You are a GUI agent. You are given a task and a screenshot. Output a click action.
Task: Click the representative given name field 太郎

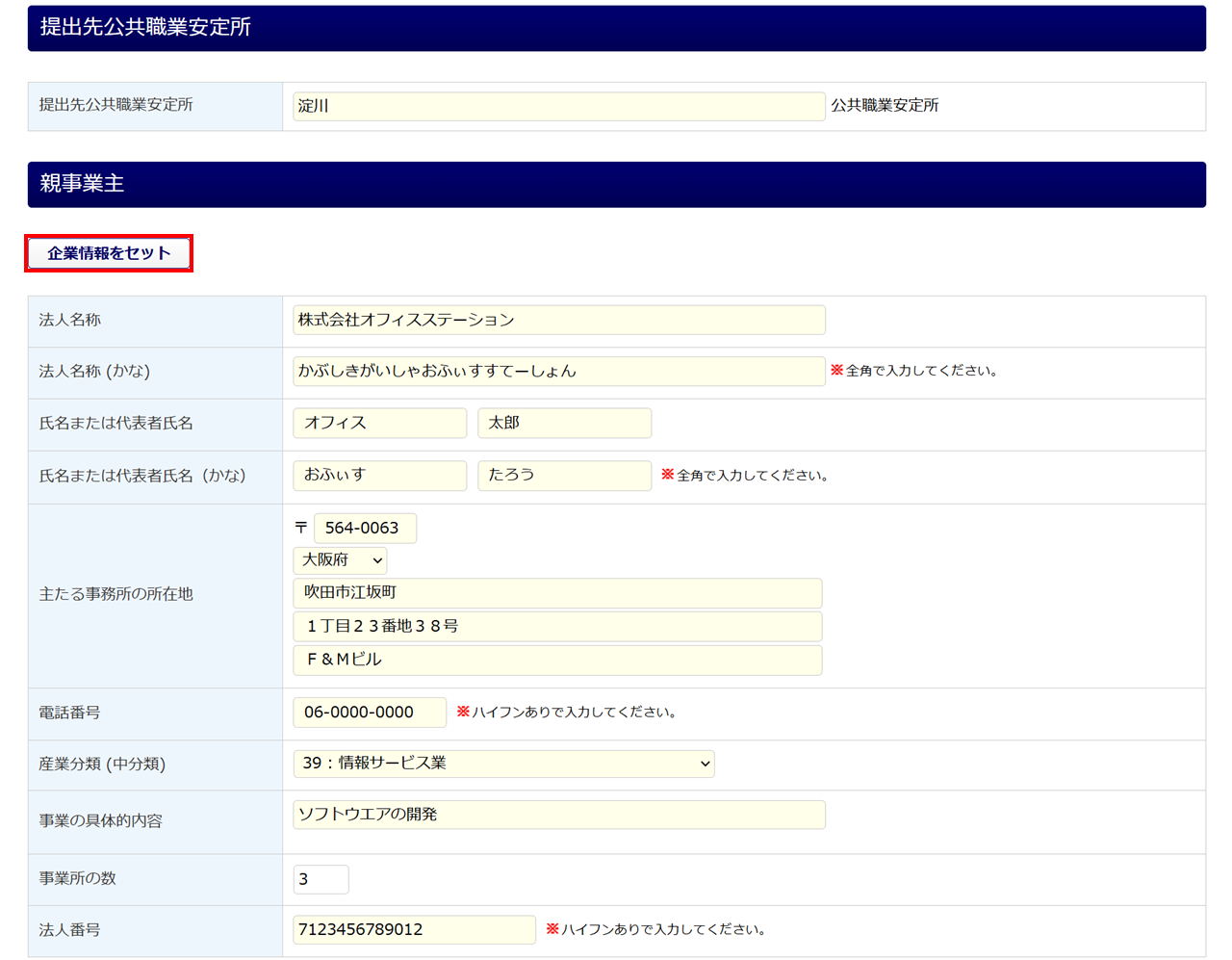(x=564, y=423)
